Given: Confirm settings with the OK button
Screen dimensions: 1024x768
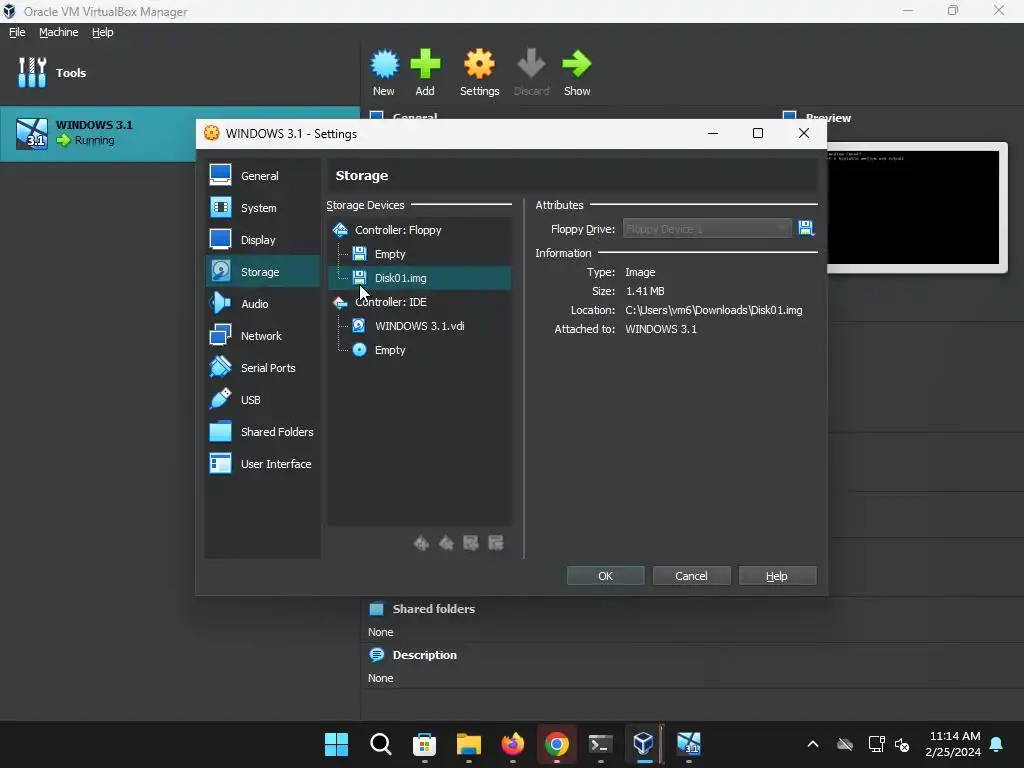Looking at the screenshot, I should pyautogui.click(x=605, y=576).
